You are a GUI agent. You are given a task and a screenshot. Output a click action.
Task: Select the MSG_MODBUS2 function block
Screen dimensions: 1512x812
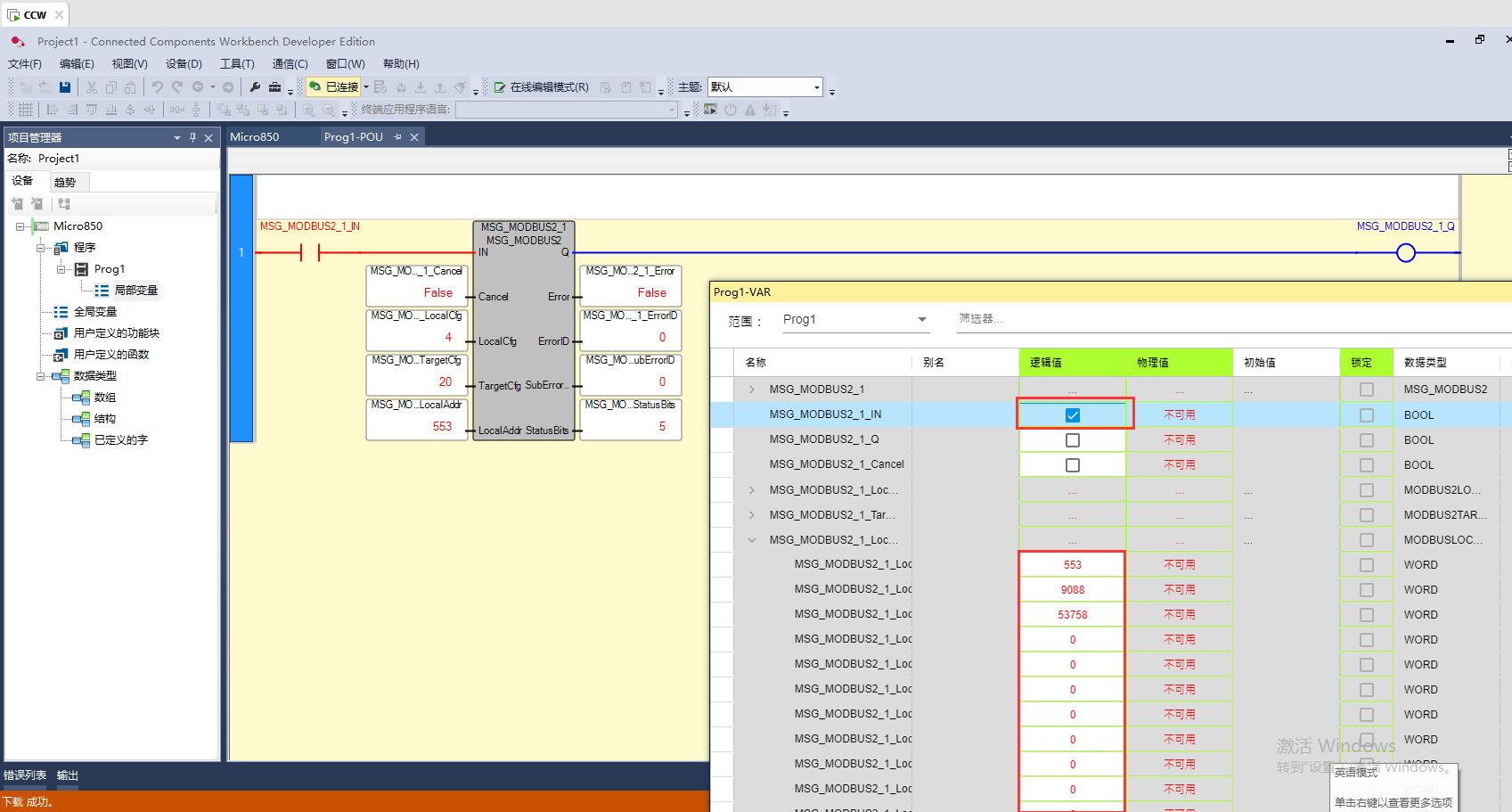coord(524,331)
